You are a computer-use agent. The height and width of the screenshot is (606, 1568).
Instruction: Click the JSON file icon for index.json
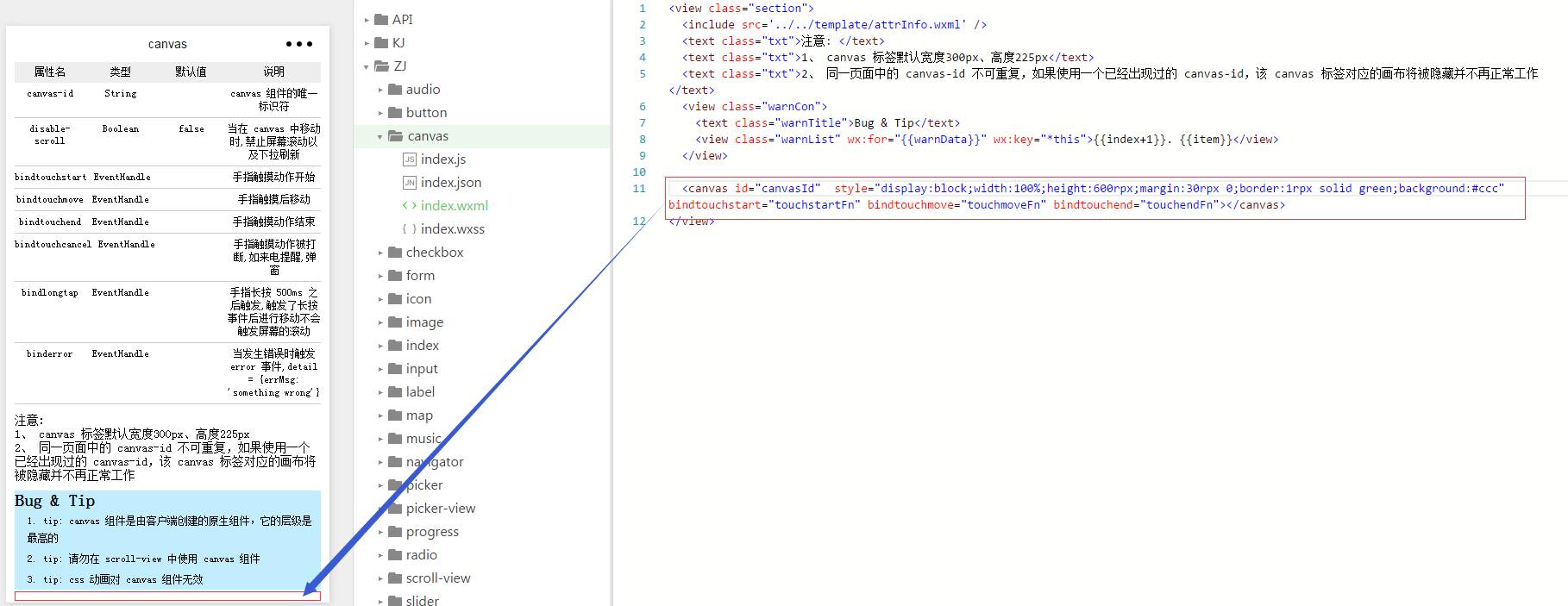(x=410, y=182)
